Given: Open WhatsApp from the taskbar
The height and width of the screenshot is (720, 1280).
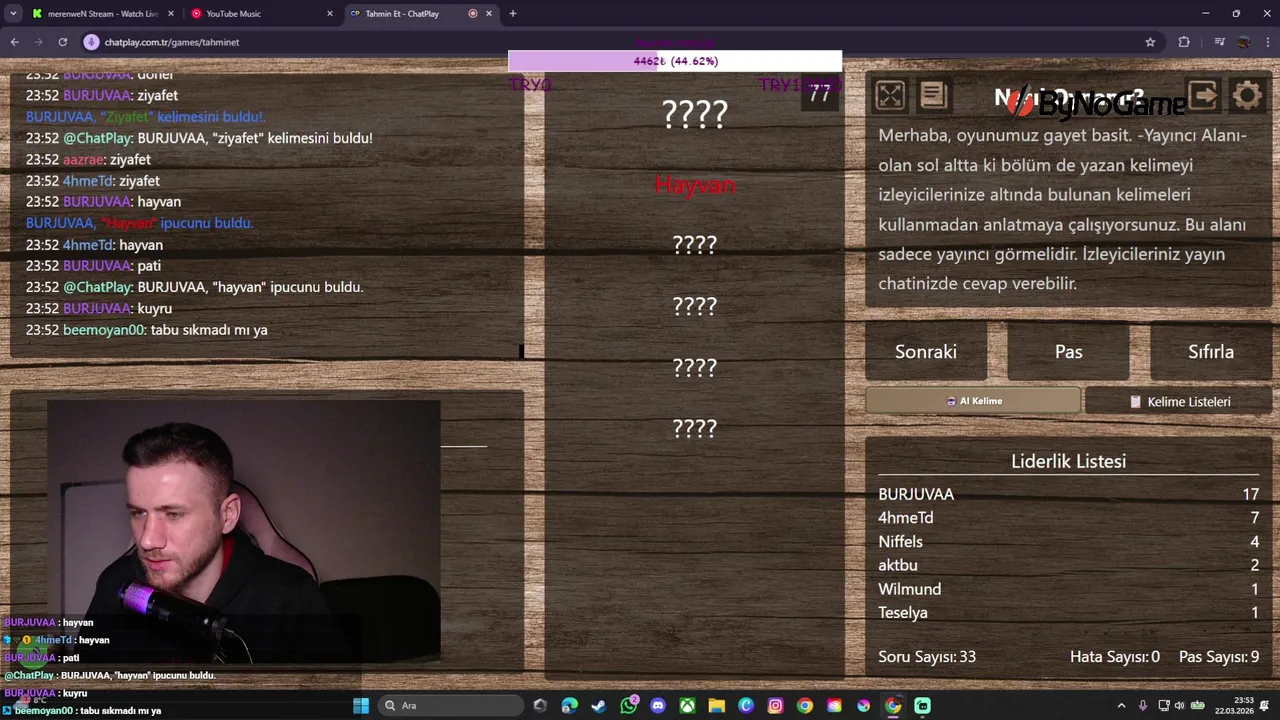Looking at the screenshot, I should click(628, 706).
